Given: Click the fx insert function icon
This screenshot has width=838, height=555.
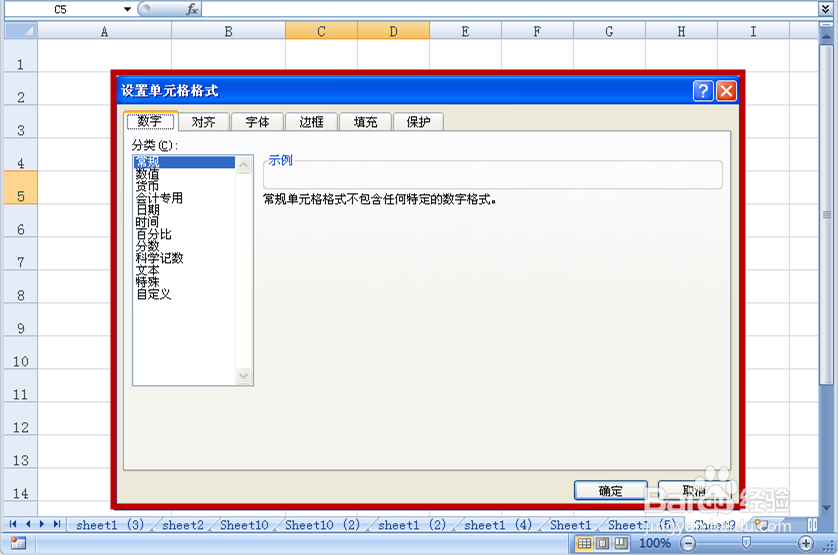Looking at the screenshot, I should point(192,9).
